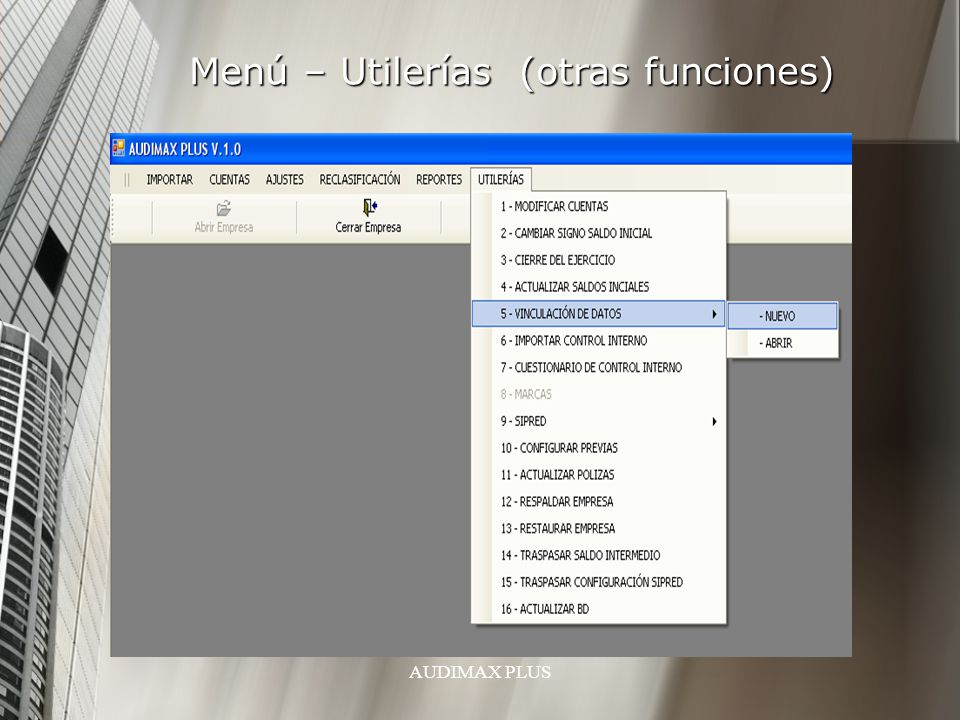Expand submenu arrow of VINCULACIÓN DE DATOS
This screenshot has width=960, height=720.
(x=714, y=314)
